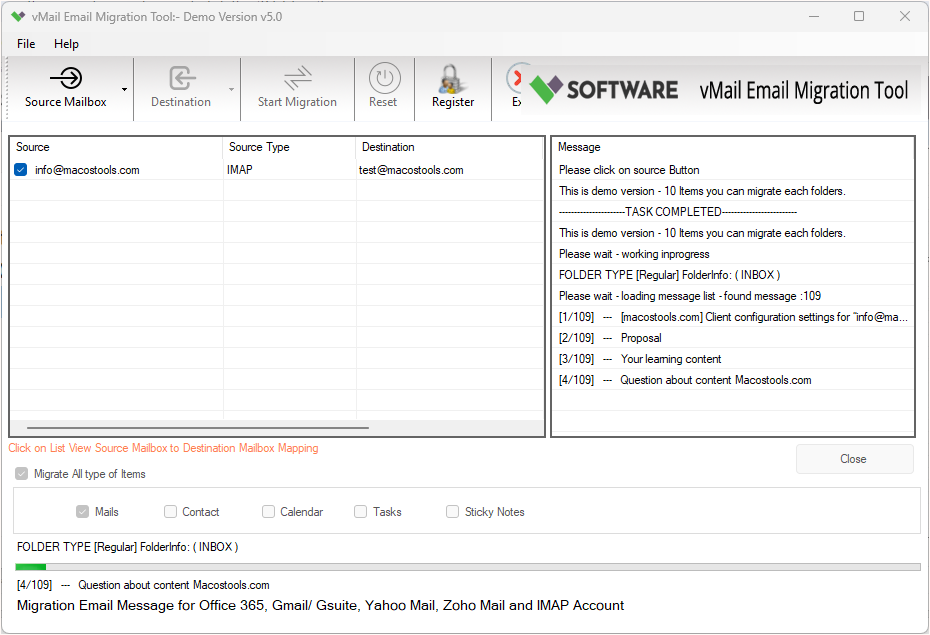The height and width of the screenshot is (635, 930).
Task: Click the Close button
Action: point(854,459)
